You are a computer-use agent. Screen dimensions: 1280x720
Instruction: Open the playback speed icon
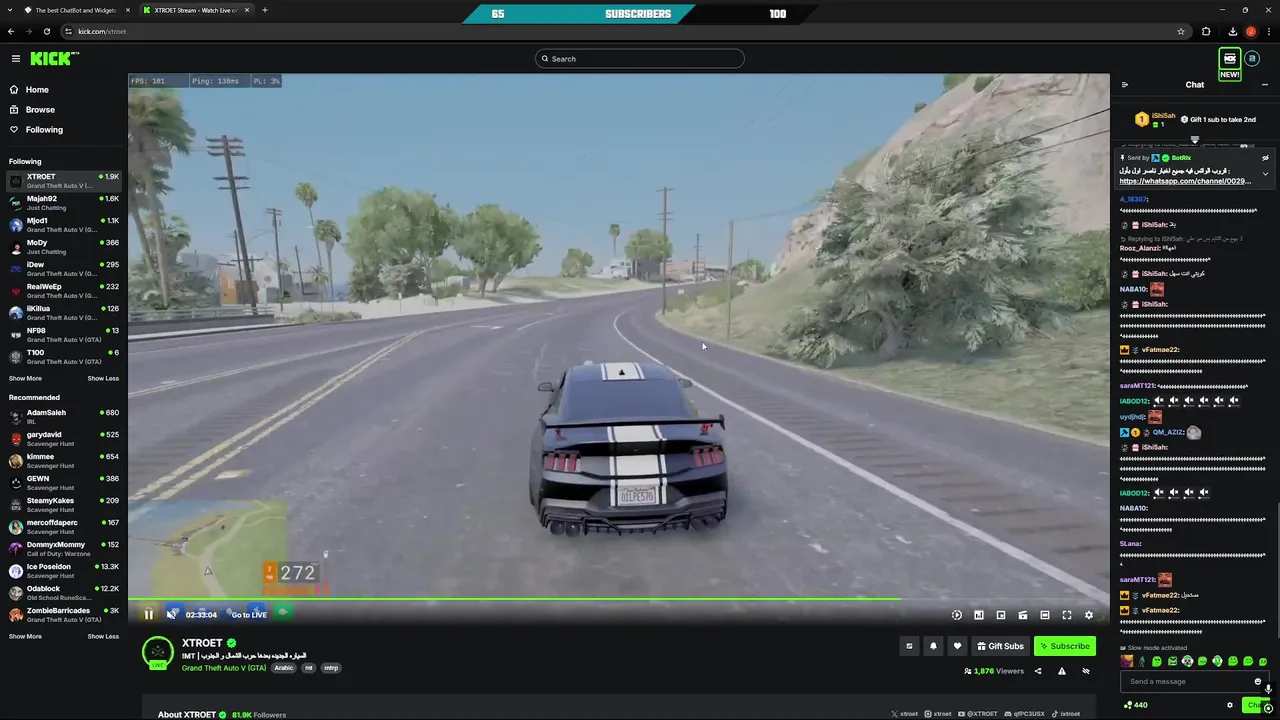click(x=957, y=615)
